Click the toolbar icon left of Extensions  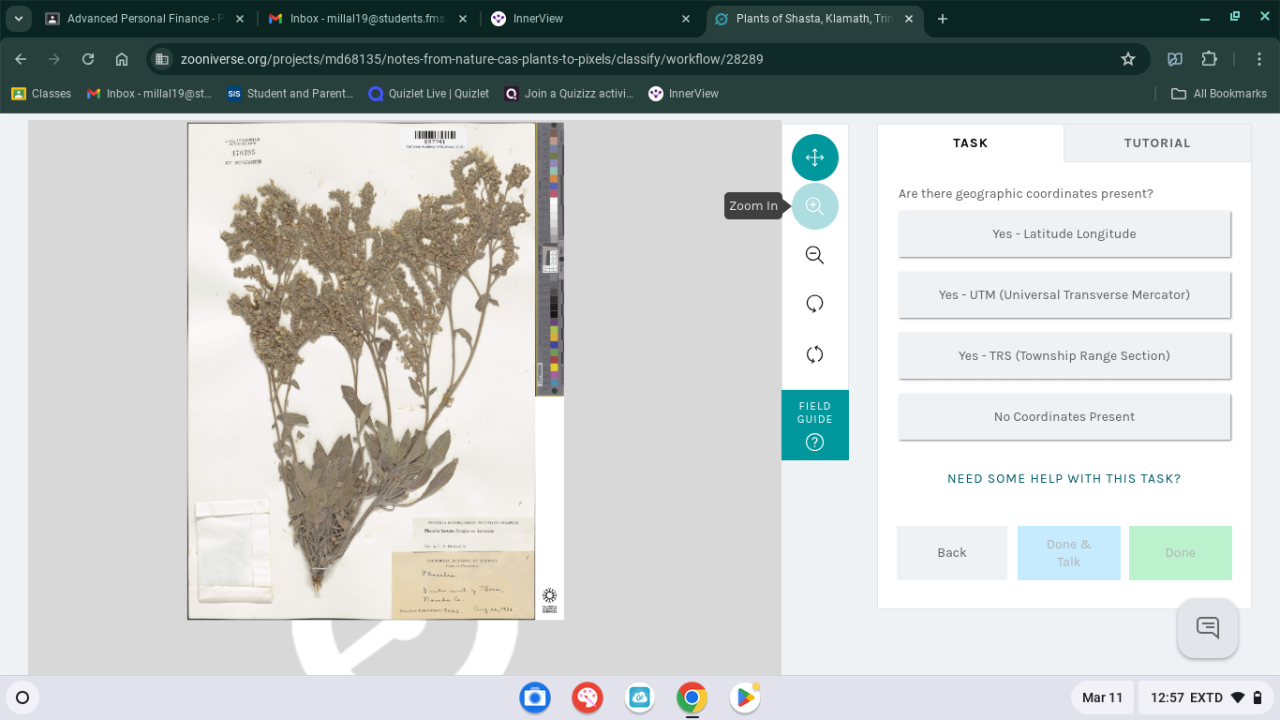pos(1175,59)
